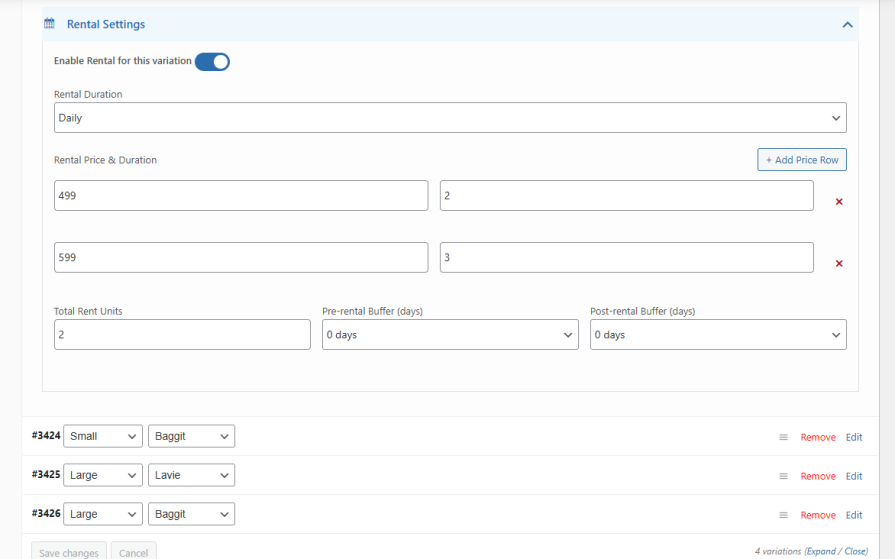Click the Expand variations link
Viewport: 895px width, 559px height.
(x=821, y=551)
